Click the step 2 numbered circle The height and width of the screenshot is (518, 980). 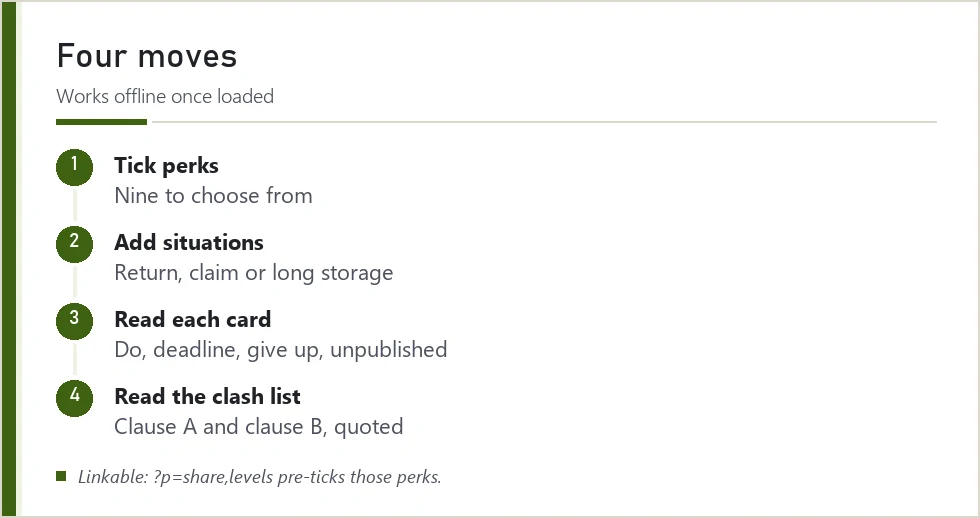74,244
